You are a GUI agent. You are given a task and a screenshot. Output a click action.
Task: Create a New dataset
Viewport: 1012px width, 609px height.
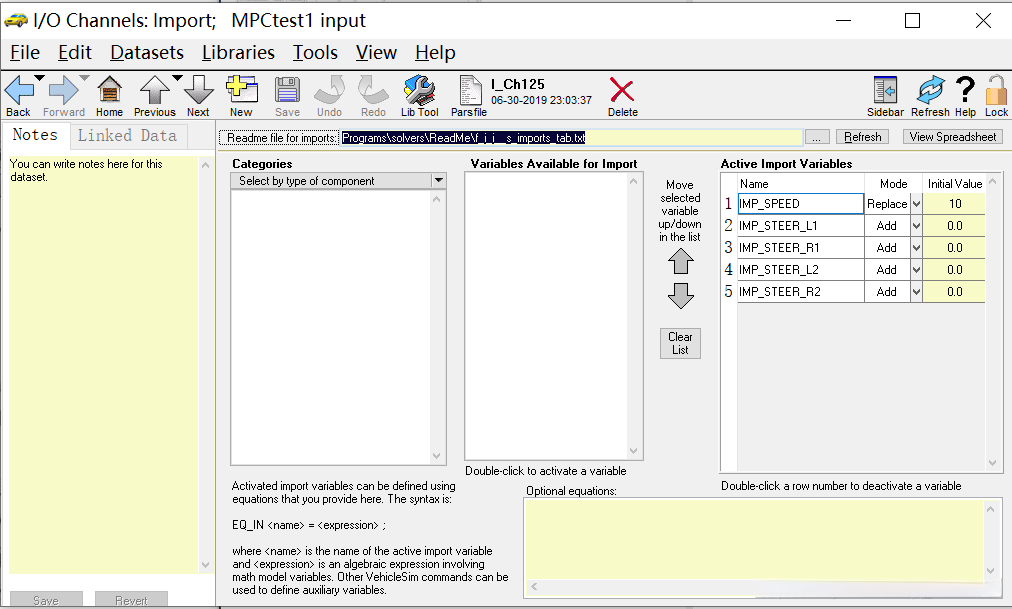tap(241, 92)
